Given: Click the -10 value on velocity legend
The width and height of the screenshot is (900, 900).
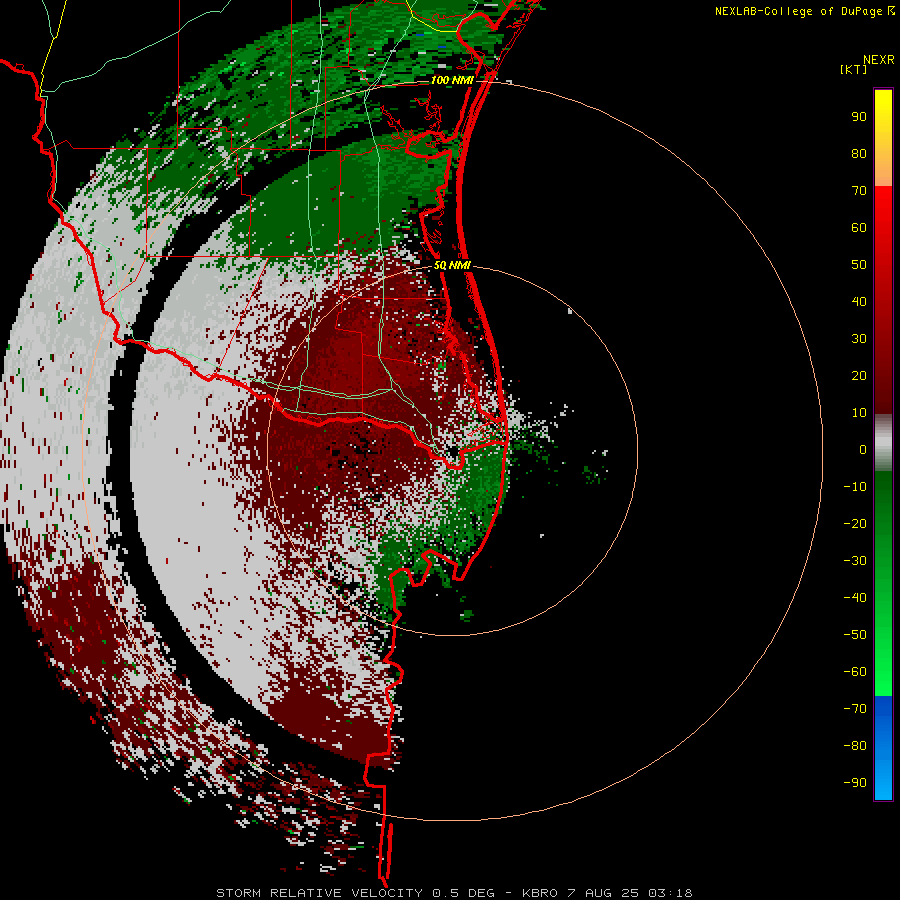Looking at the screenshot, I should (855, 487).
